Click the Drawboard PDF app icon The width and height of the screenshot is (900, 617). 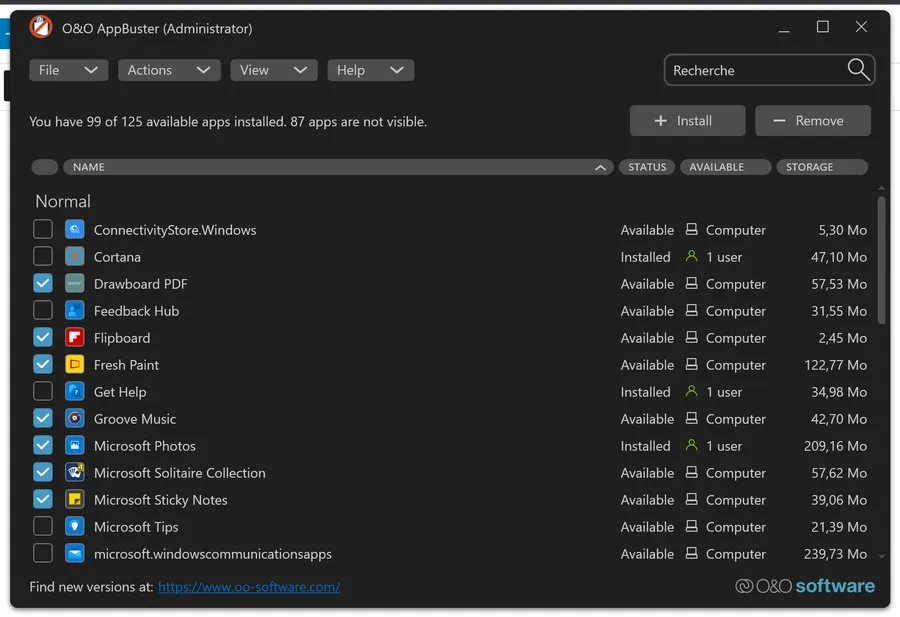[75, 284]
